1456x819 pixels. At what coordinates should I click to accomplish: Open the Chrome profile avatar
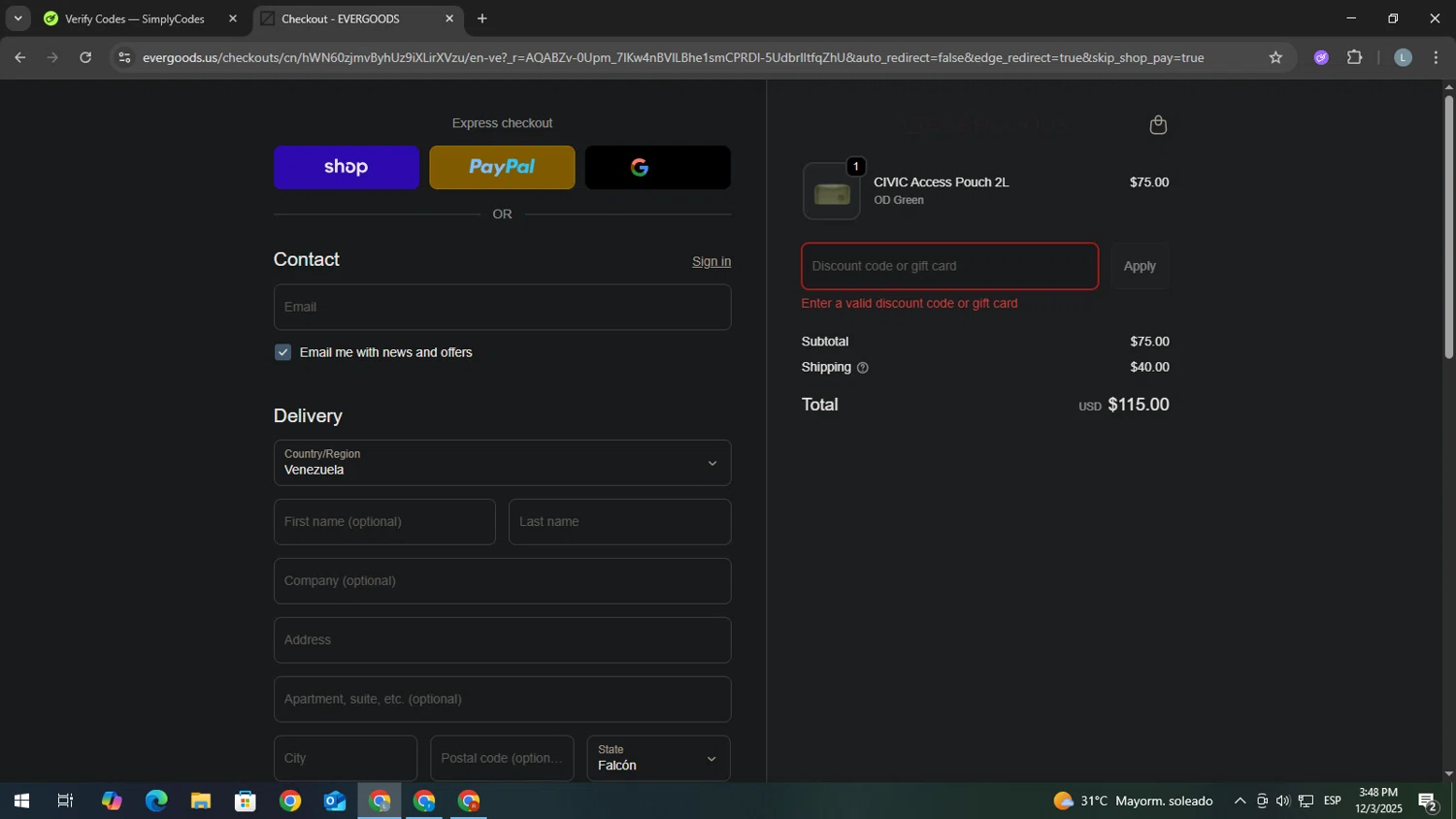point(1403,57)
